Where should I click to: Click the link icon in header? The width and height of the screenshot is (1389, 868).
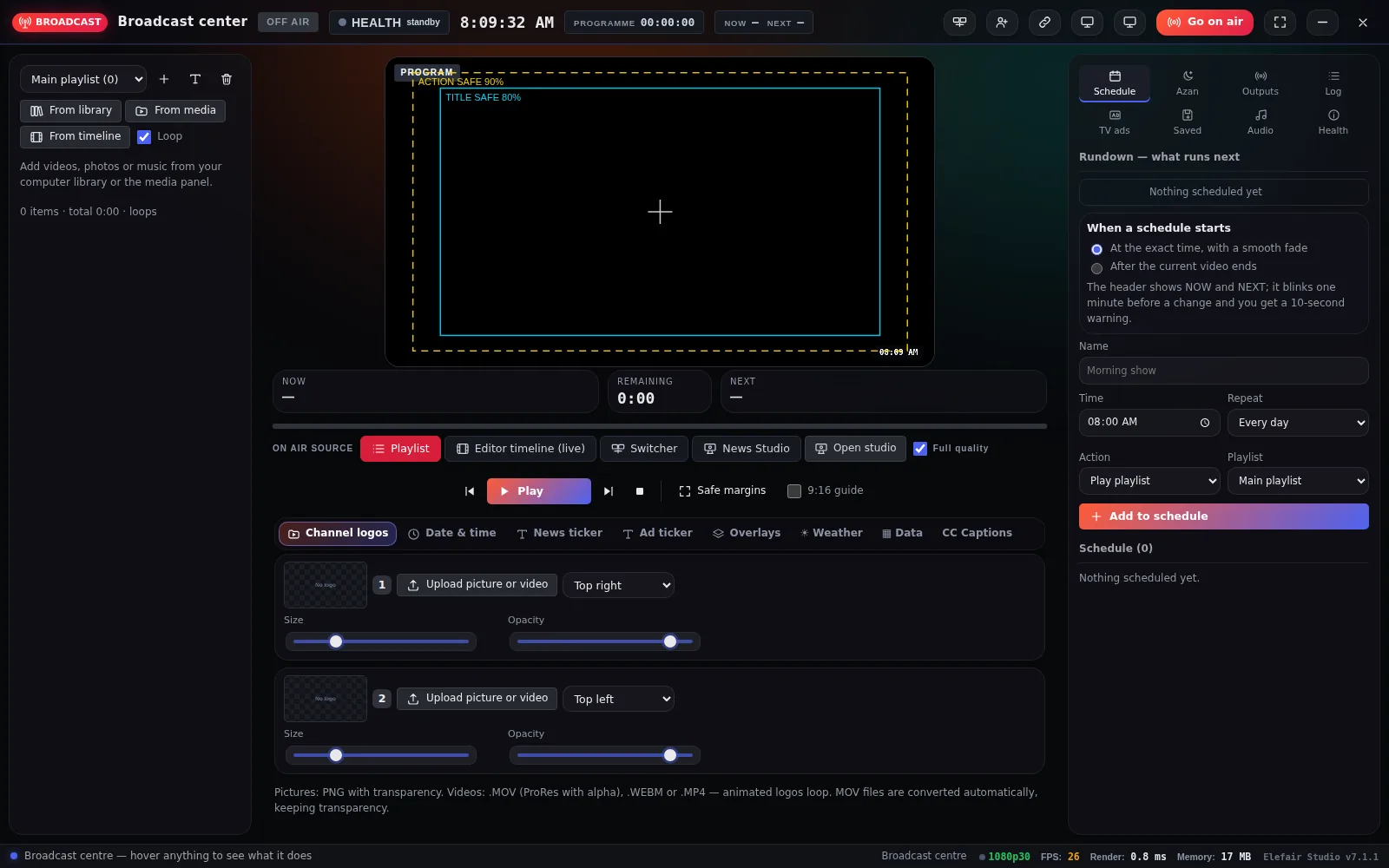[x=1044, y=23]
